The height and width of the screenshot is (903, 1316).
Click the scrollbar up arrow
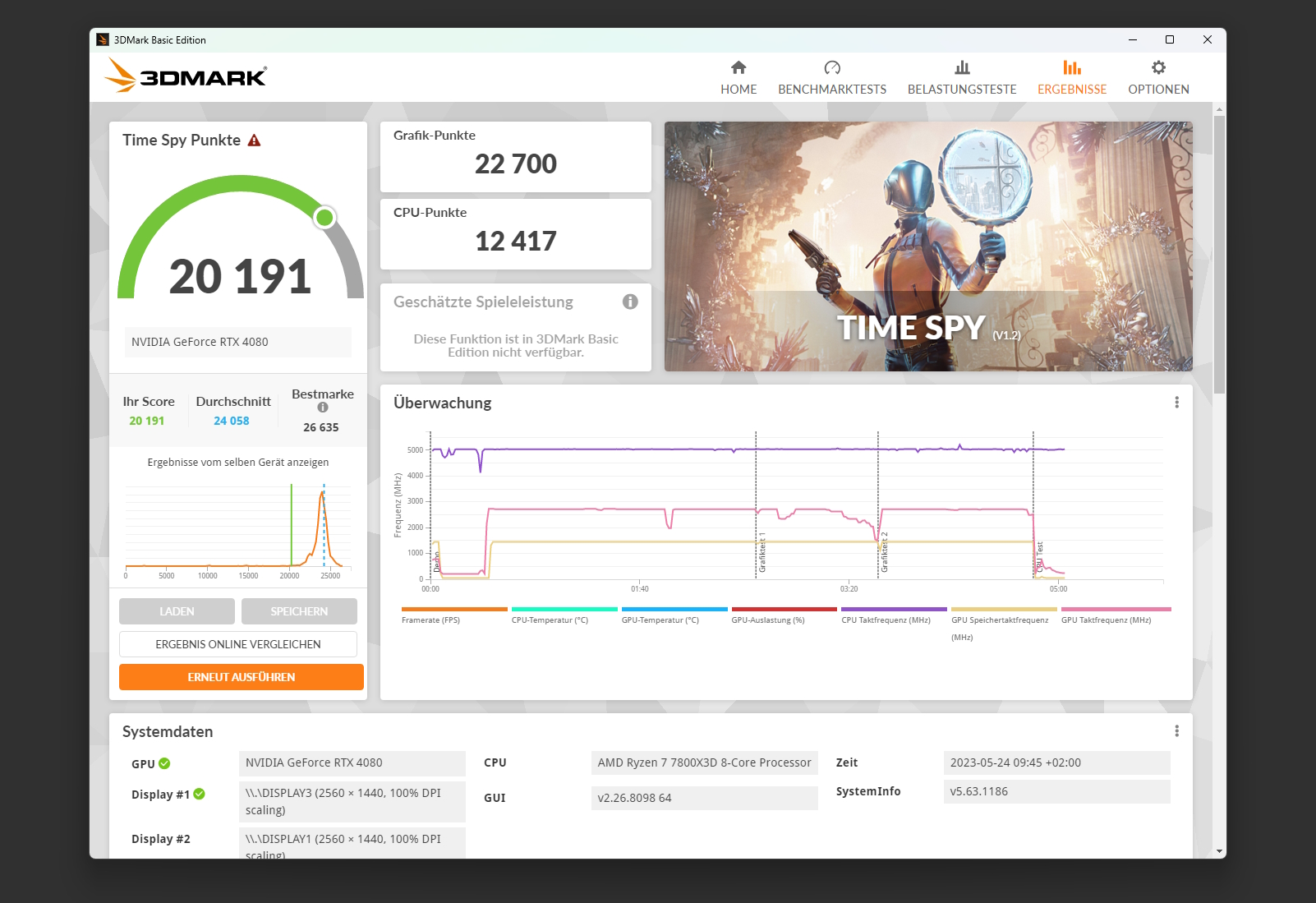pyautogui.click(x=1219, y=109)
